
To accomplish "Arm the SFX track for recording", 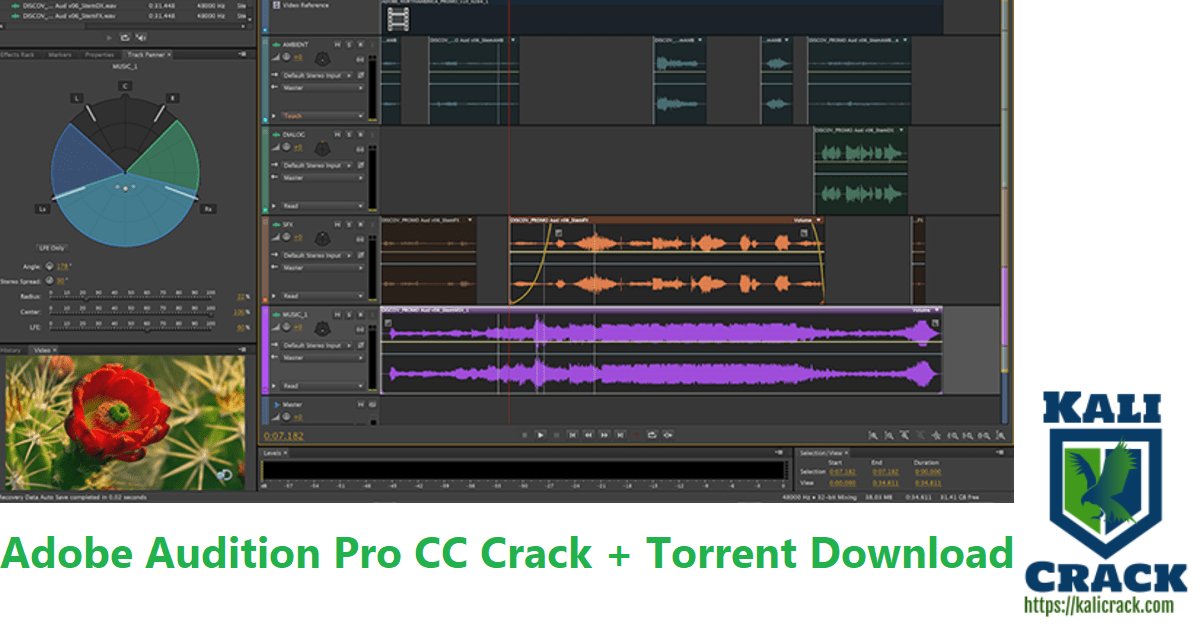I will click(360, 224).
